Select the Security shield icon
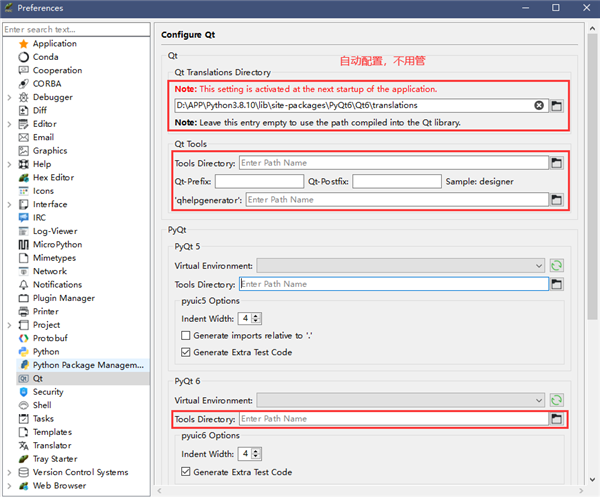Screen dimensions: 600x497 point(24,392)
